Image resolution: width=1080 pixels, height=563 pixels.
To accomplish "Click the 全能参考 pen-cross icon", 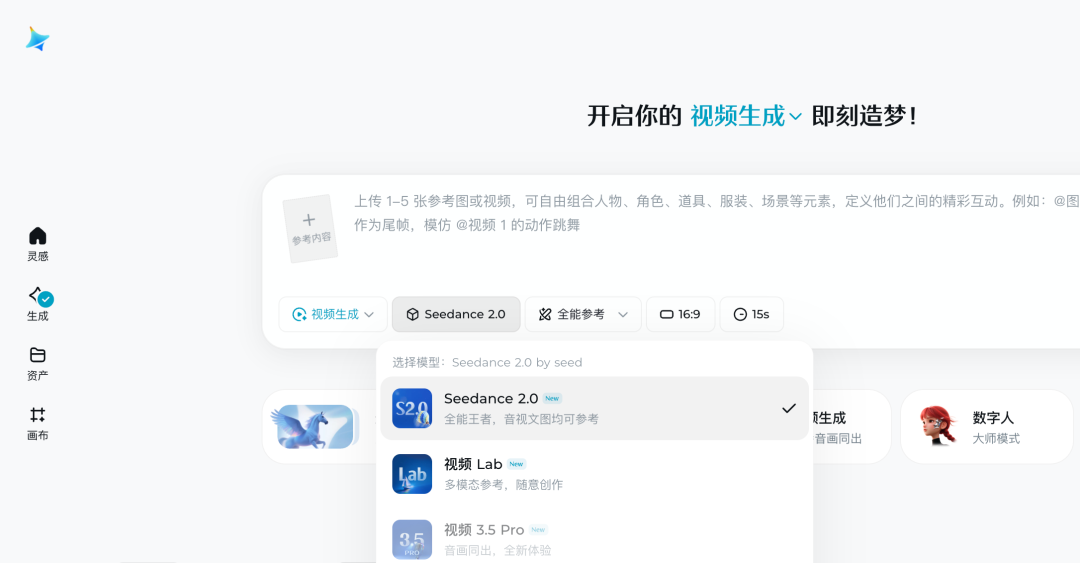I will tap(545, 314).
